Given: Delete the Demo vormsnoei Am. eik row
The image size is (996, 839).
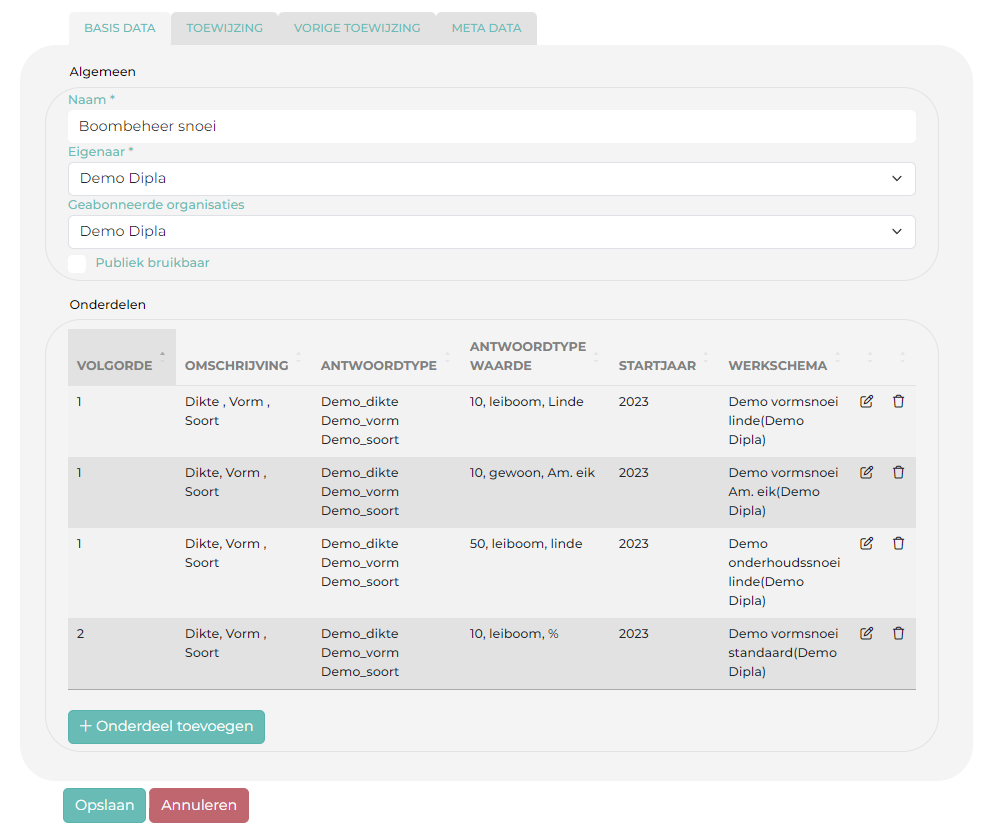Looking at the screenshot, I should pyautogui.click(x=898, y=473).
